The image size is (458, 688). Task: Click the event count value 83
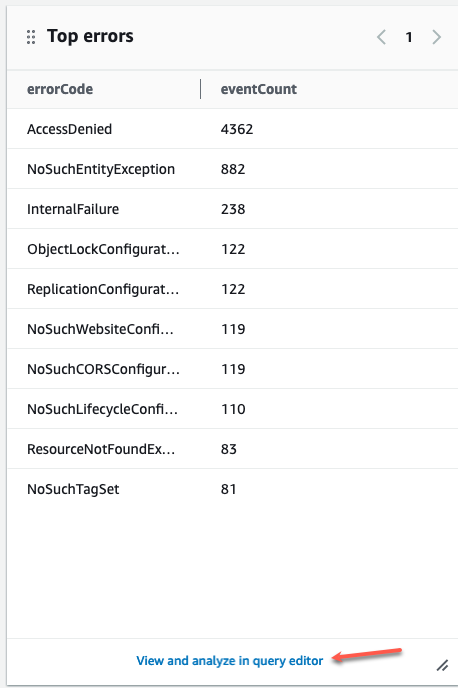(229, 449)
